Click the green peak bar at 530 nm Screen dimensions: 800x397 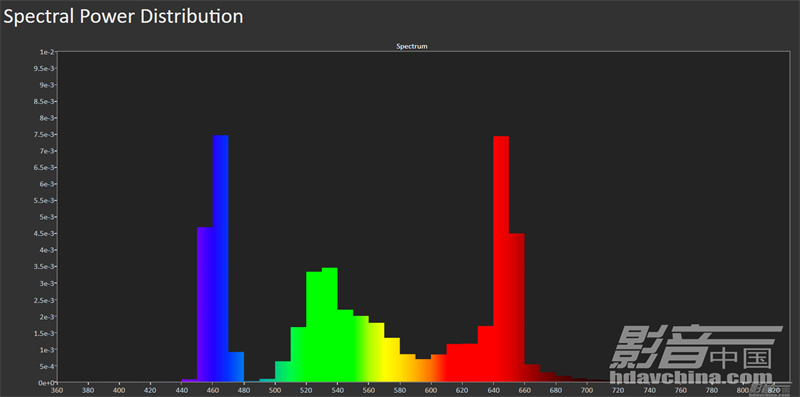pyautogui.click(x=330, y=325)
